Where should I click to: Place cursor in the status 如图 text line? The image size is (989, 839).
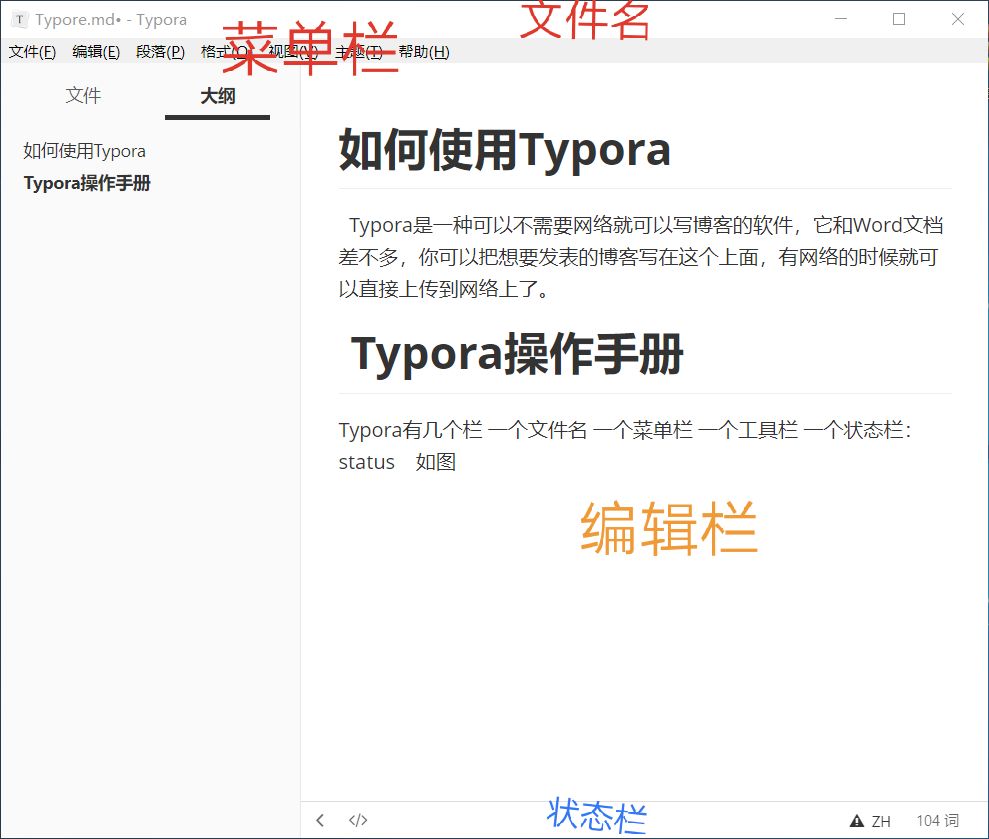tap(400, 462)
